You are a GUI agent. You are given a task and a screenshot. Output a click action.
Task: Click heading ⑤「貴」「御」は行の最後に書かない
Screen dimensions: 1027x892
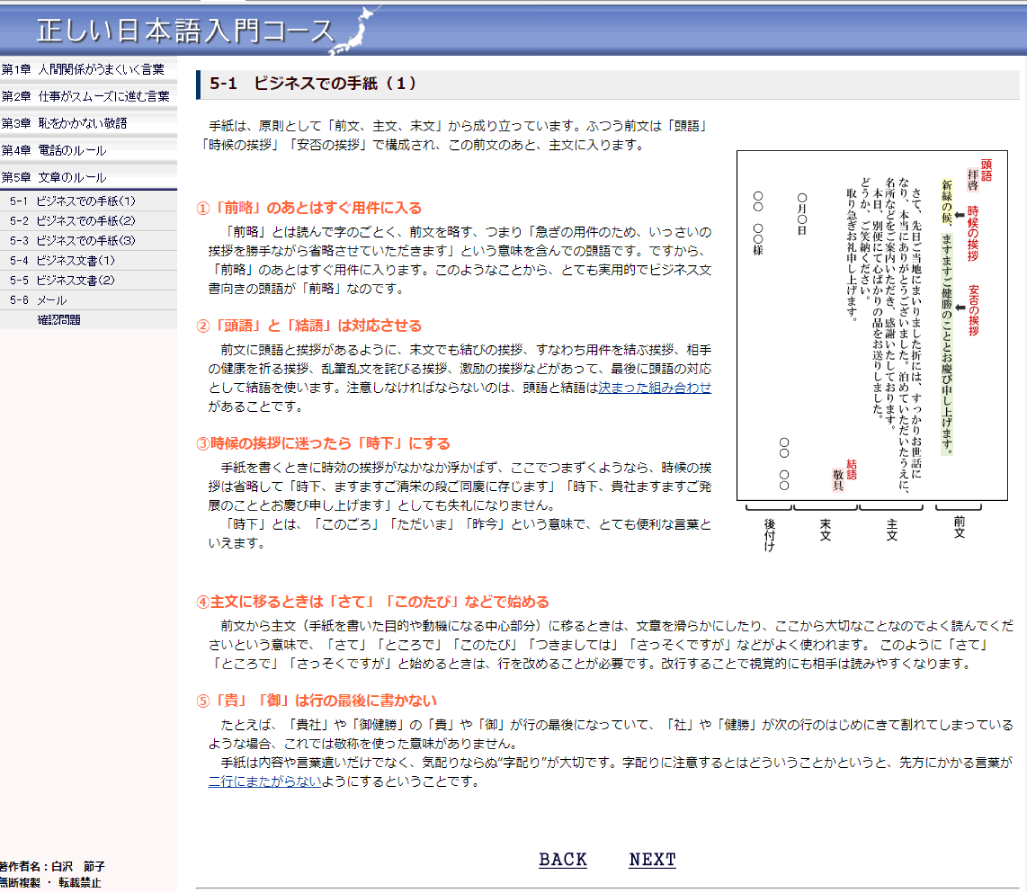pos(316,700)
